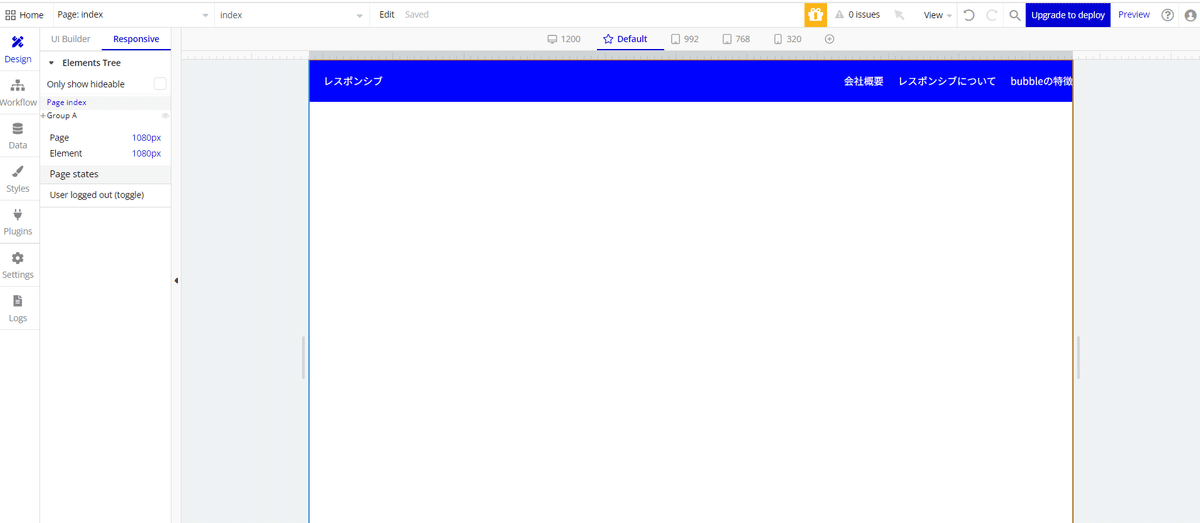Select the 1200 breakpoint tab
The width and height of the screenshot is (1200, 523).
pos(564,39)
